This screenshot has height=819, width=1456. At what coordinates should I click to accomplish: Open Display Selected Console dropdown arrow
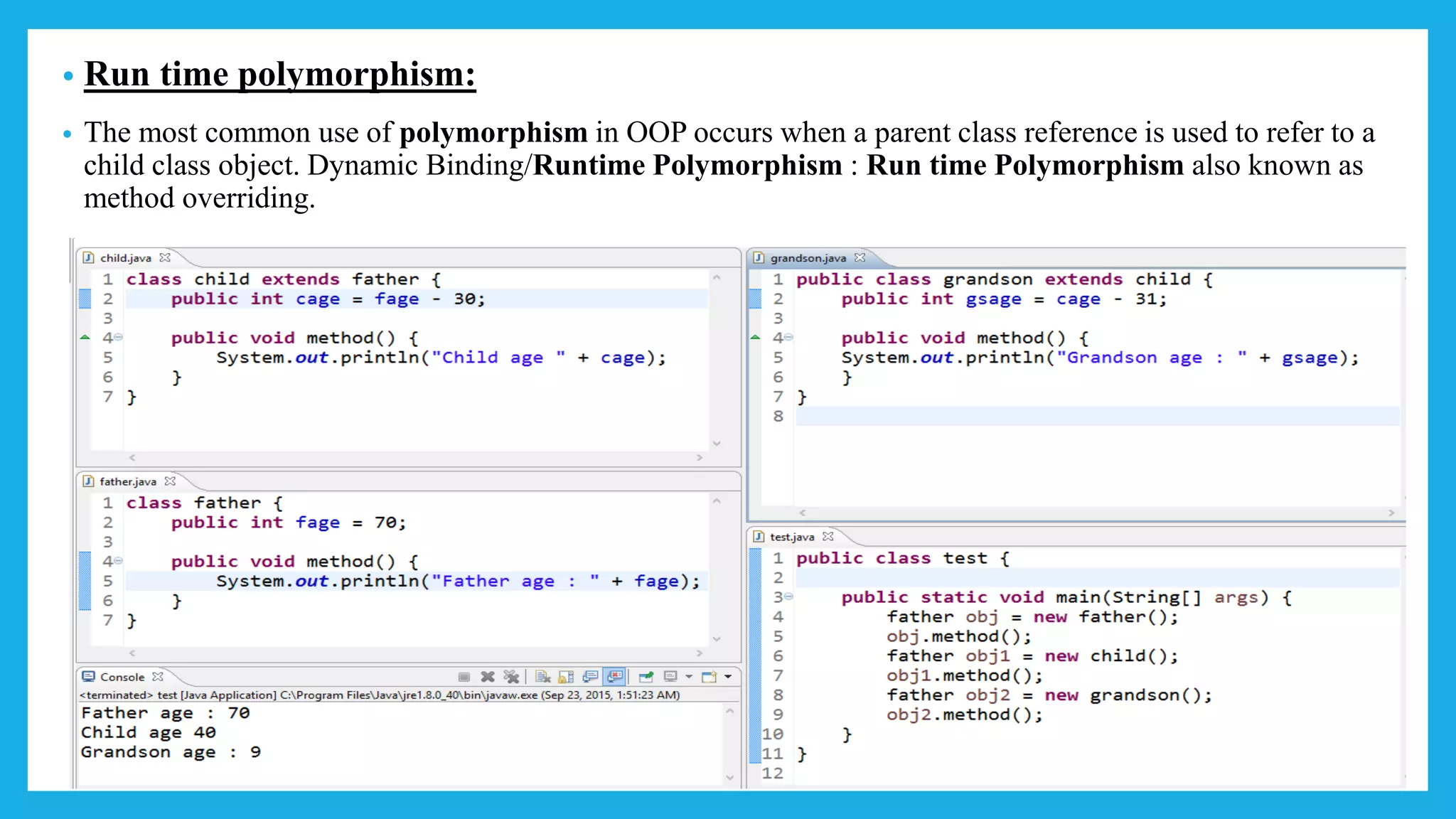point(688,677)
